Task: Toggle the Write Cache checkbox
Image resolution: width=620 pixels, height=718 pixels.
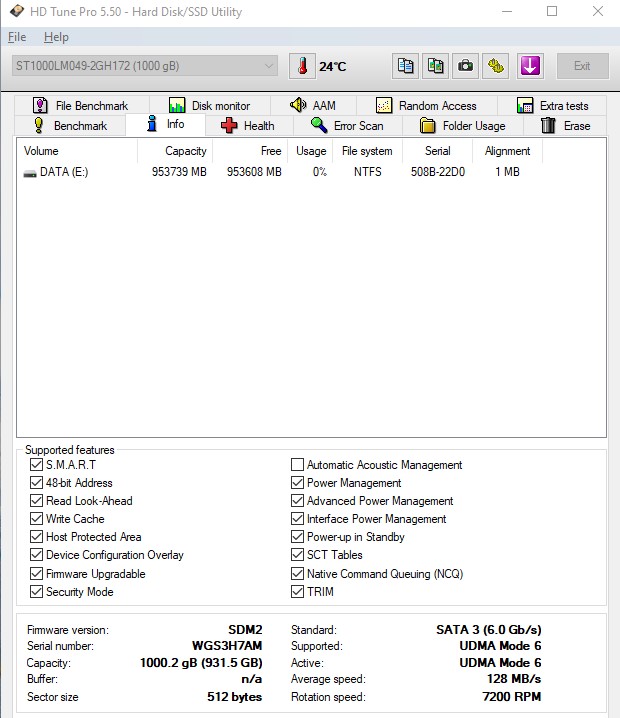Action: pyautogui.click(x=36, y=519)
